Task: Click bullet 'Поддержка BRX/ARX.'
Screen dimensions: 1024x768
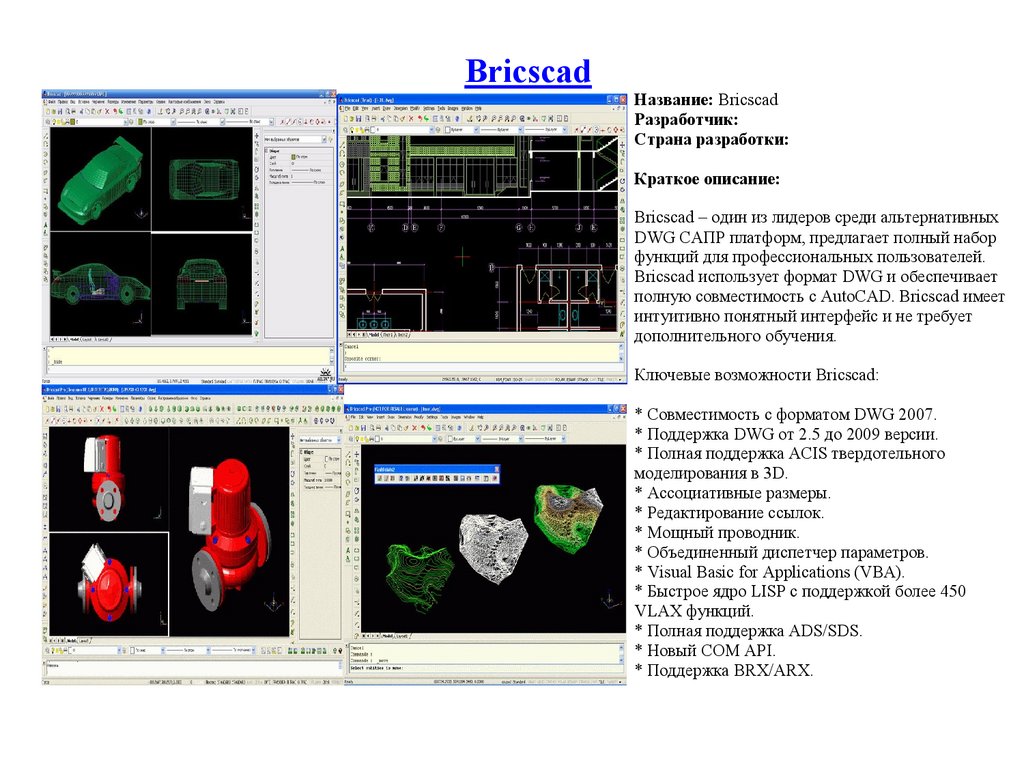Action: (x=724, y=671)
